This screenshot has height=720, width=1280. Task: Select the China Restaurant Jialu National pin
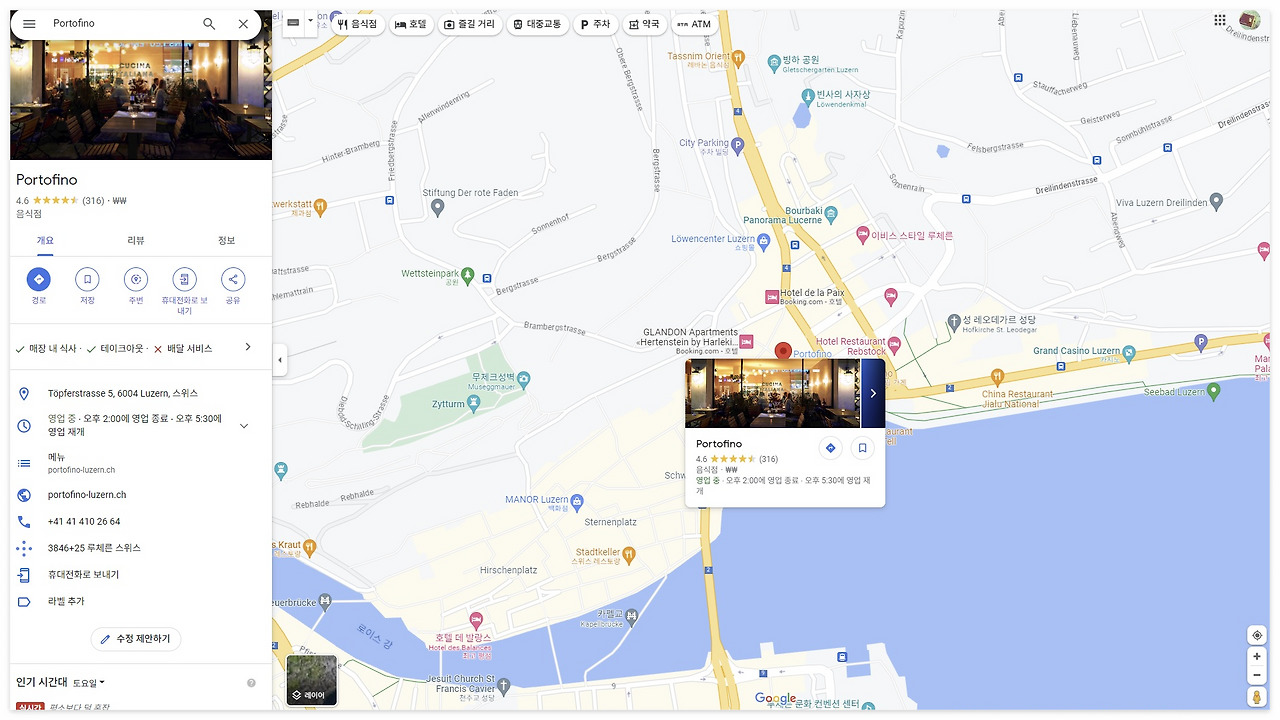coord(997,377)
